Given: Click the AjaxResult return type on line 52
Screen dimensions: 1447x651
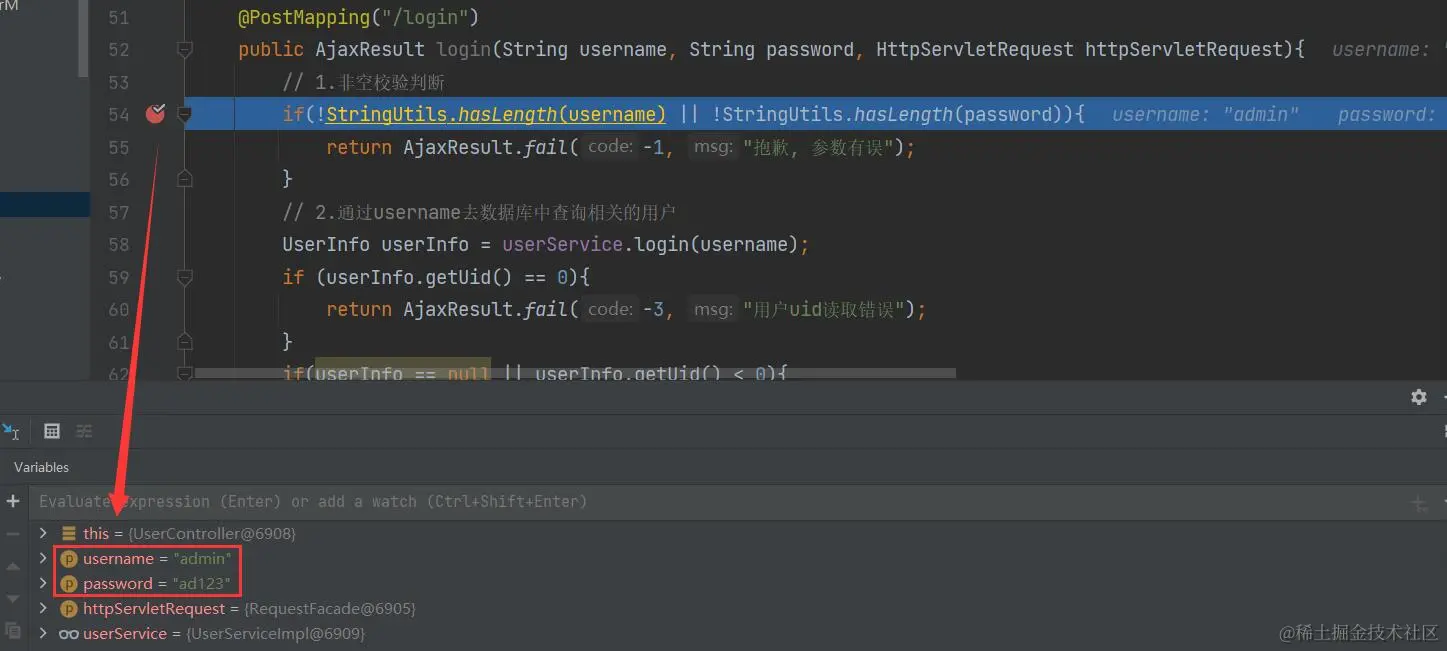Looking at the screenshot, I should coord(371,49).
